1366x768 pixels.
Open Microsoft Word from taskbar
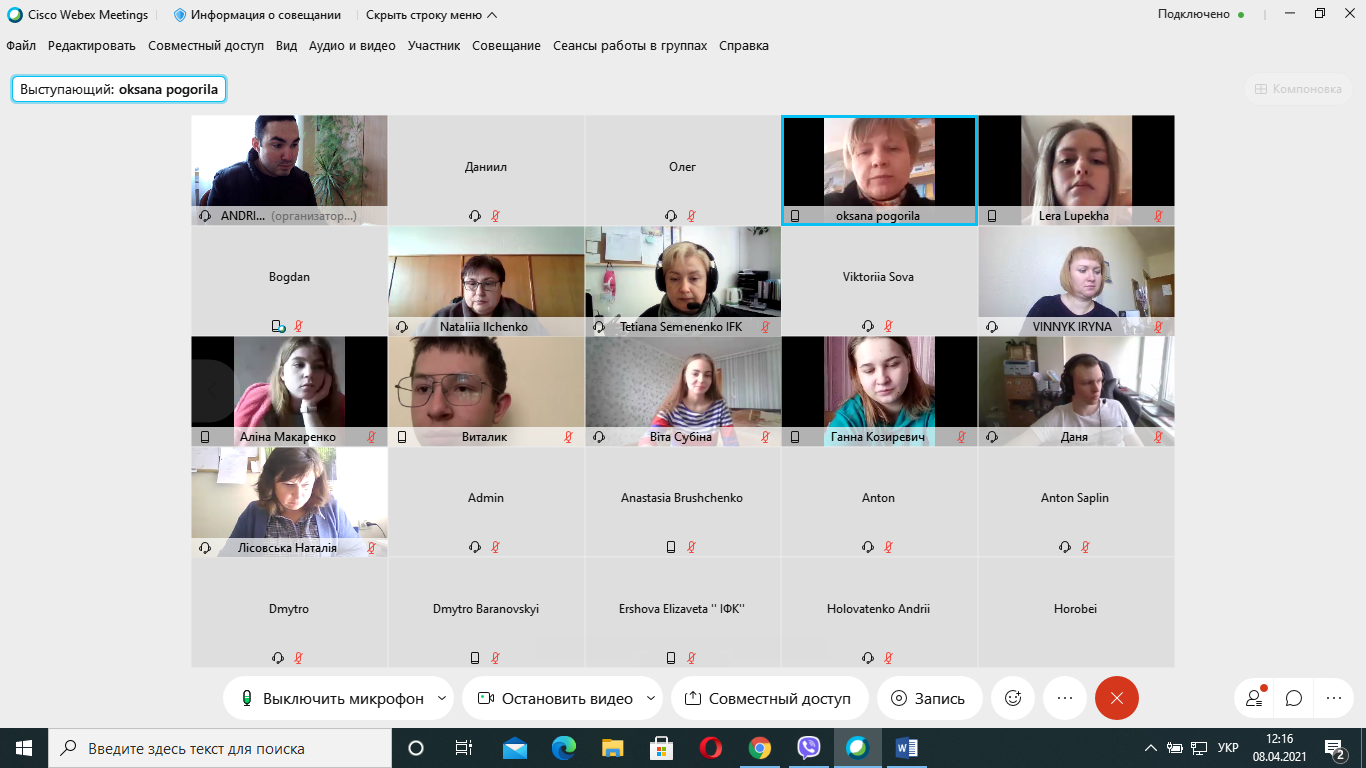[907, 748]
